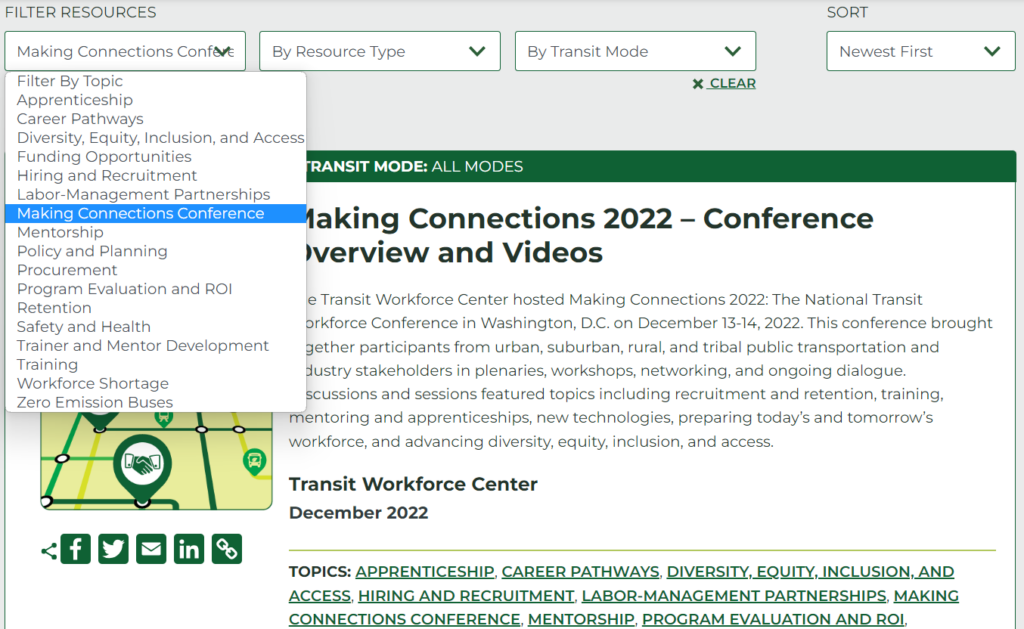The height and width of the screenshot is (629, 1024).
Task: Choose Training option in list
Action: (155, 365)
